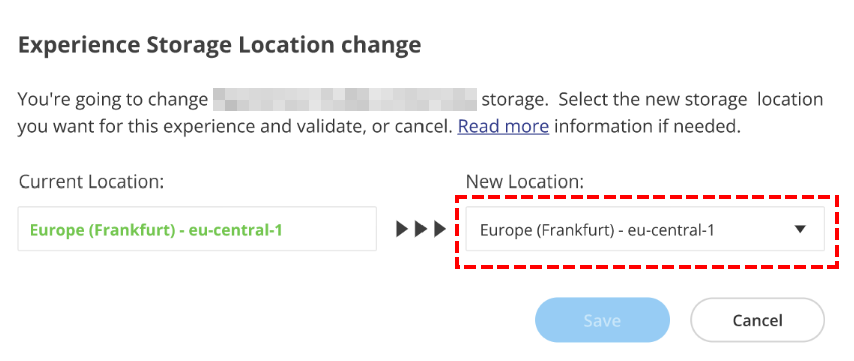This screenshot has width=854, height=361.
Task: Click the blurred experience name
Action: (345, 100)
